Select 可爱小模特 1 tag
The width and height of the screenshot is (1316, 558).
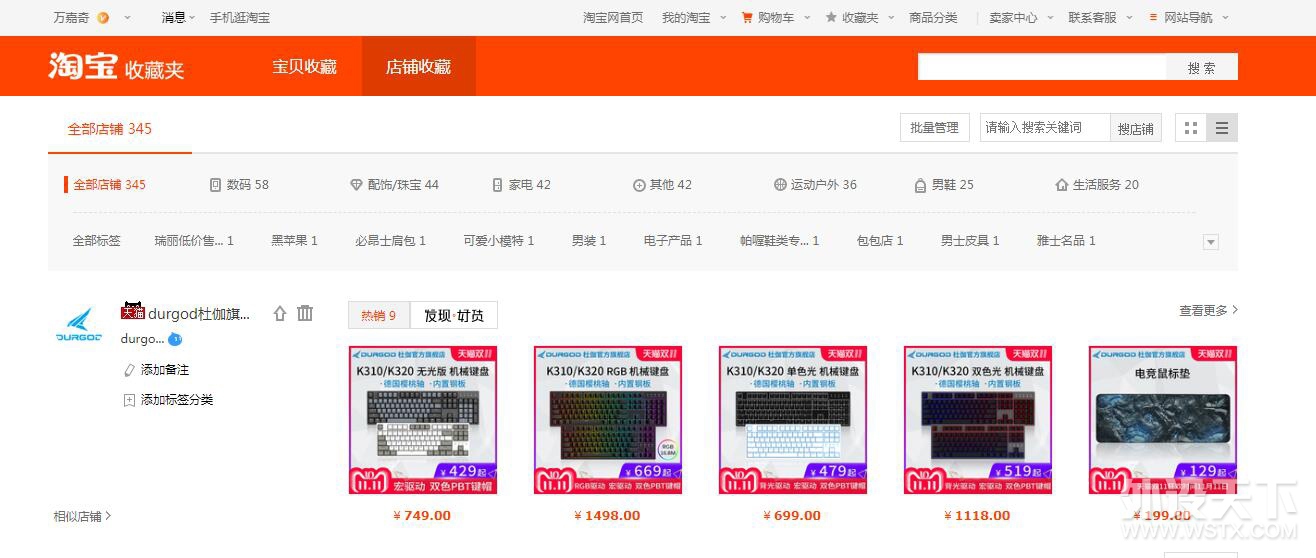(498, 241)
